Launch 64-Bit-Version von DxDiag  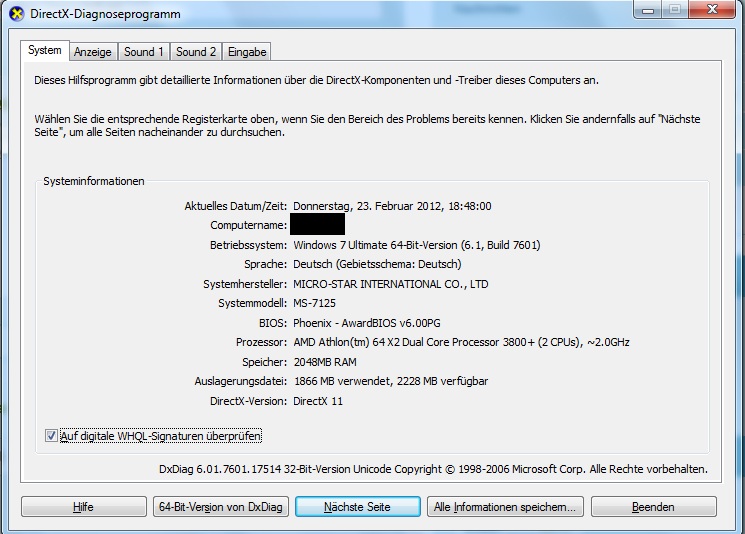point(221,507)
